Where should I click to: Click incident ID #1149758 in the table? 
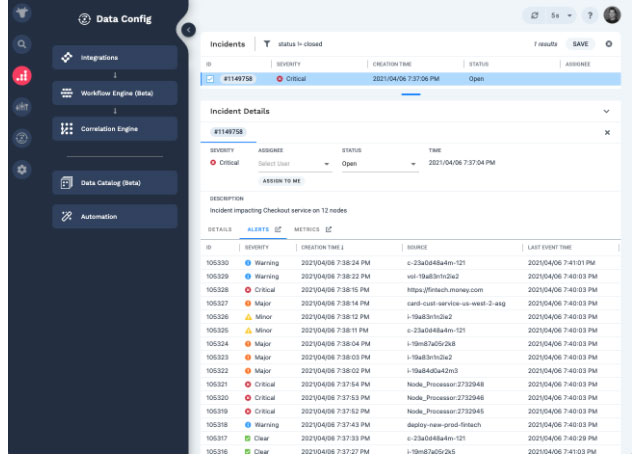[x=238, y=78]
